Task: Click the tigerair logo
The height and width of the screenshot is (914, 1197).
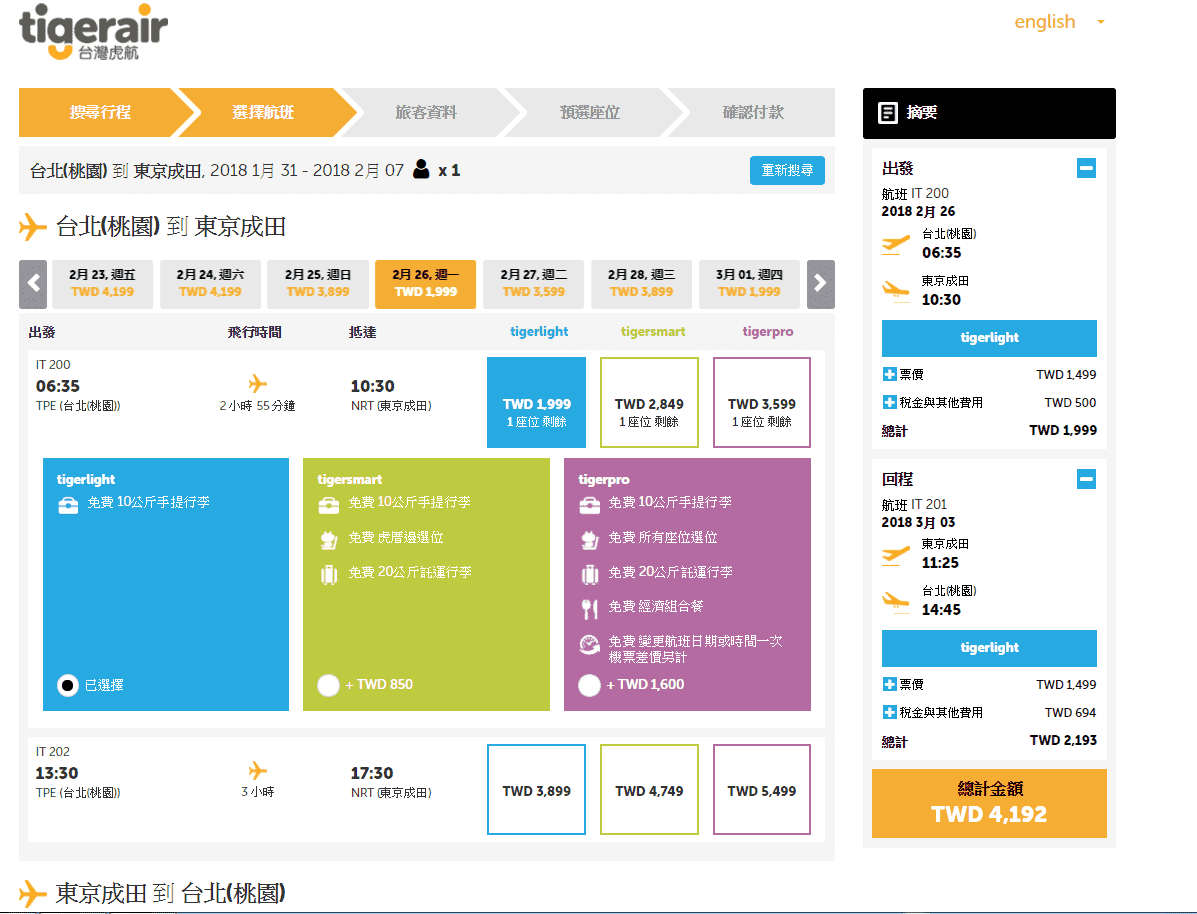Action: tap(92, 31)
